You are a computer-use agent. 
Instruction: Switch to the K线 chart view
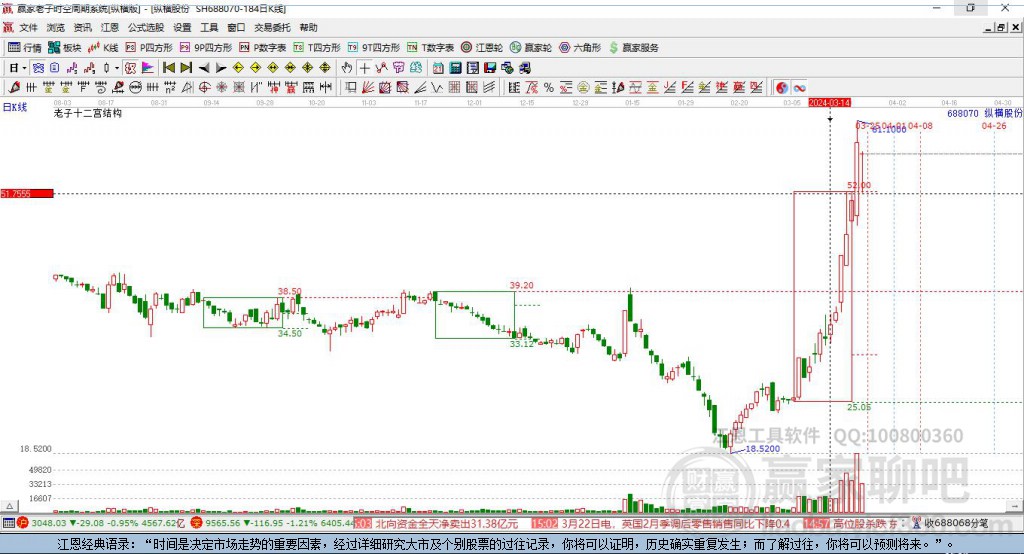[x=103, y=48]
